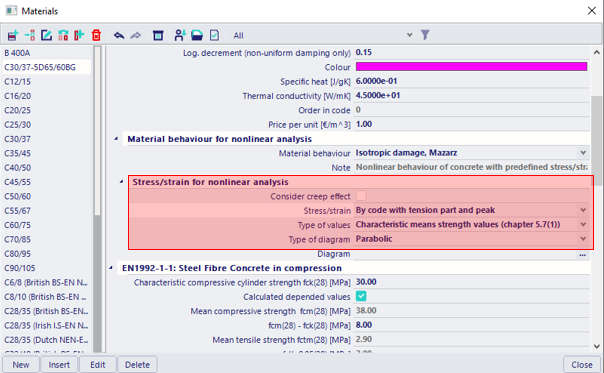Select C28/35 Irish I.S-EN material
This screenshot has height=373, width=604.
click(x=46, y=325)
